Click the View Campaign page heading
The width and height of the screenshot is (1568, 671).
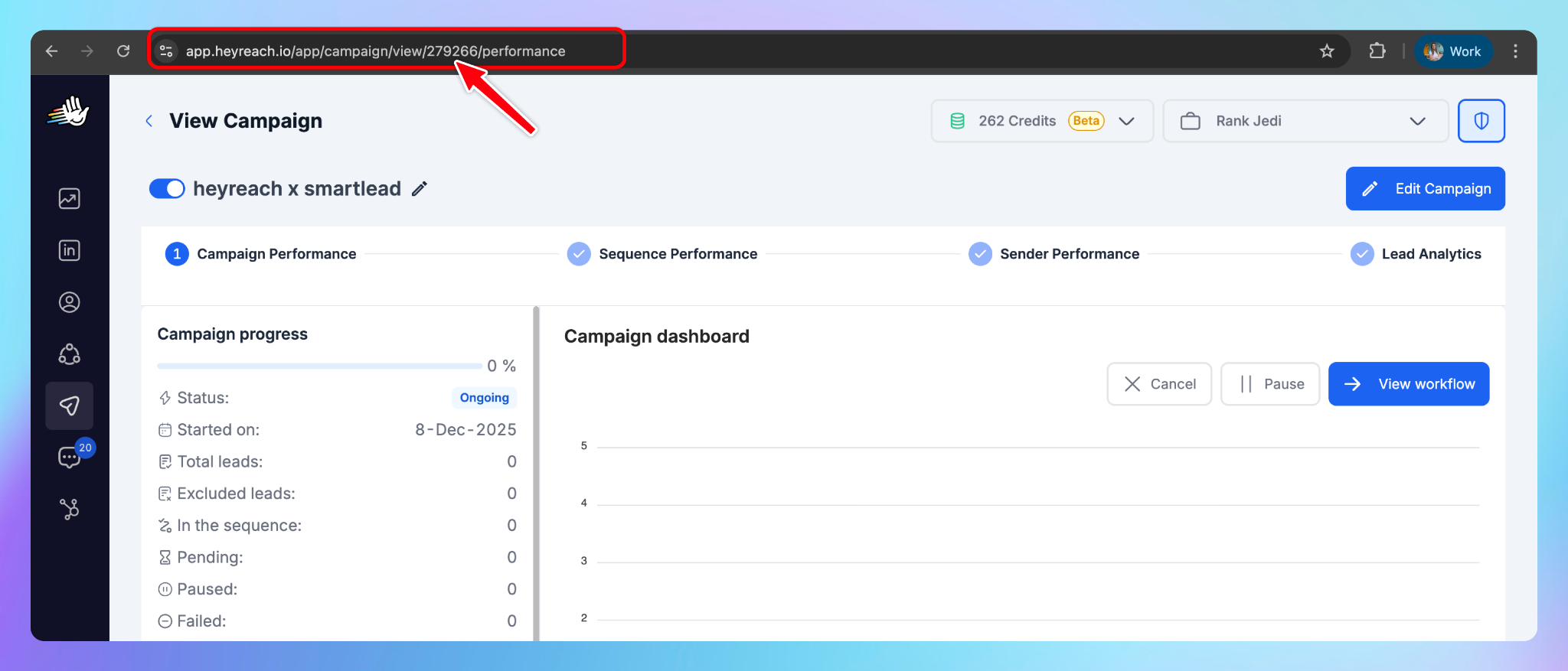pos(246,121)
